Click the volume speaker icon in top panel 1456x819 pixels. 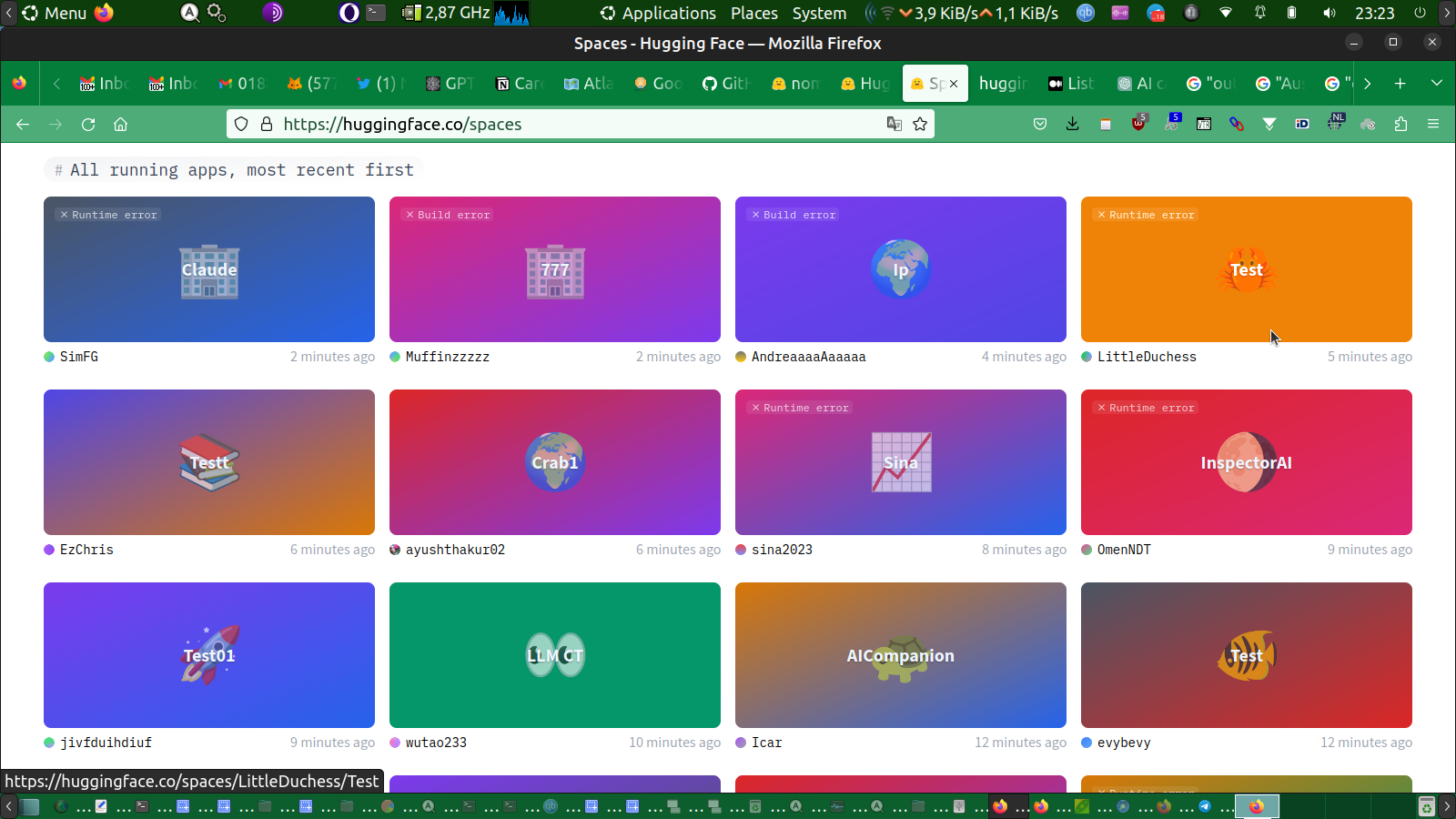tap(1330, 13)
